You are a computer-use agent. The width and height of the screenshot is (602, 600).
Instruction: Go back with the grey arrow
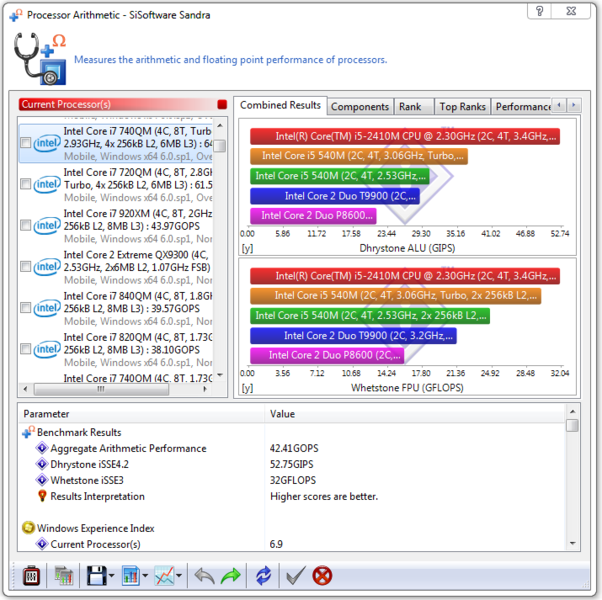tap(204, 576)
